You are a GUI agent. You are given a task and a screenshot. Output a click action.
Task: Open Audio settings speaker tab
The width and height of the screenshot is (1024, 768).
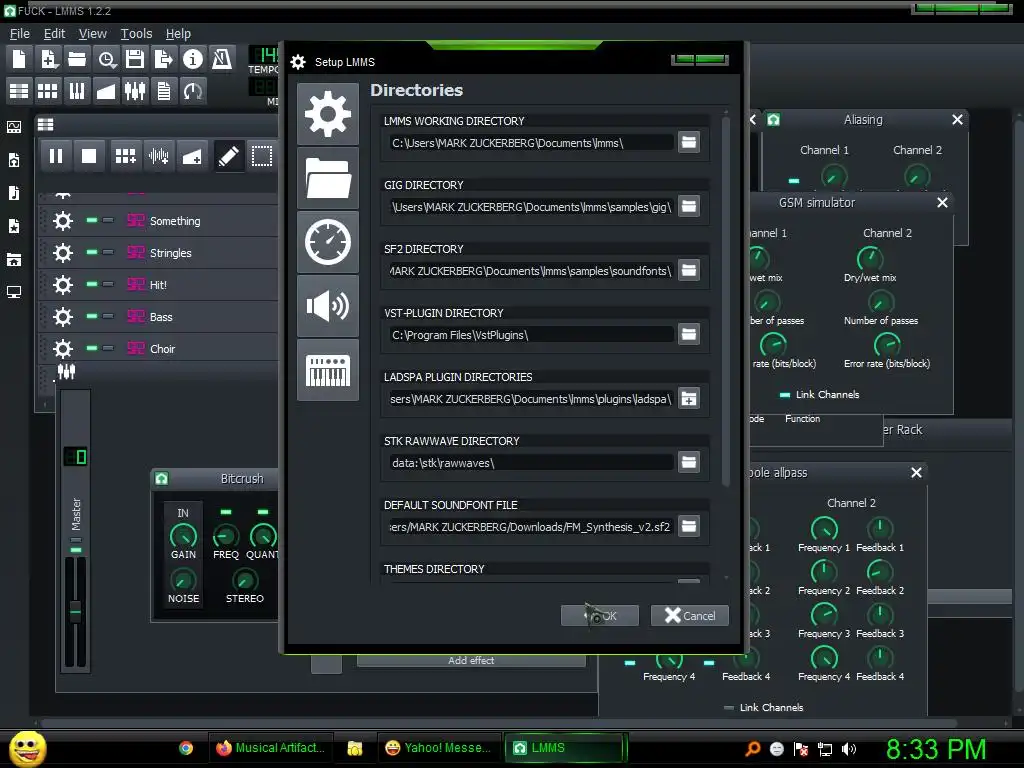pyautogui.click(x=328, y=306)
